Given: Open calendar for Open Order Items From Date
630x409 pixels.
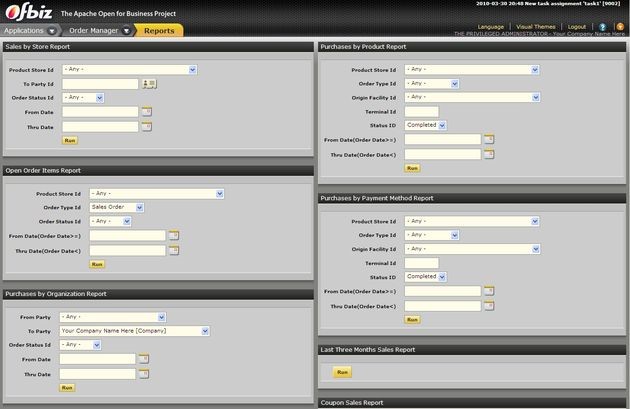Looking at the screenshot, I should pos(174,235).
